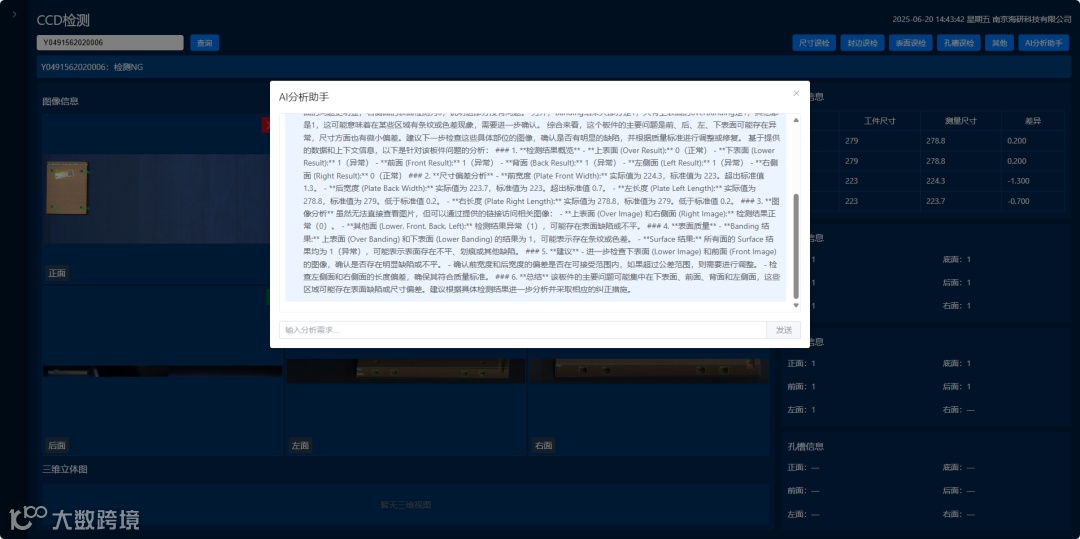Image resolution: width=1080 pixels, height=539 pixels.
Task: Click the dialog scrollbar down arrow
Action: 796,305
